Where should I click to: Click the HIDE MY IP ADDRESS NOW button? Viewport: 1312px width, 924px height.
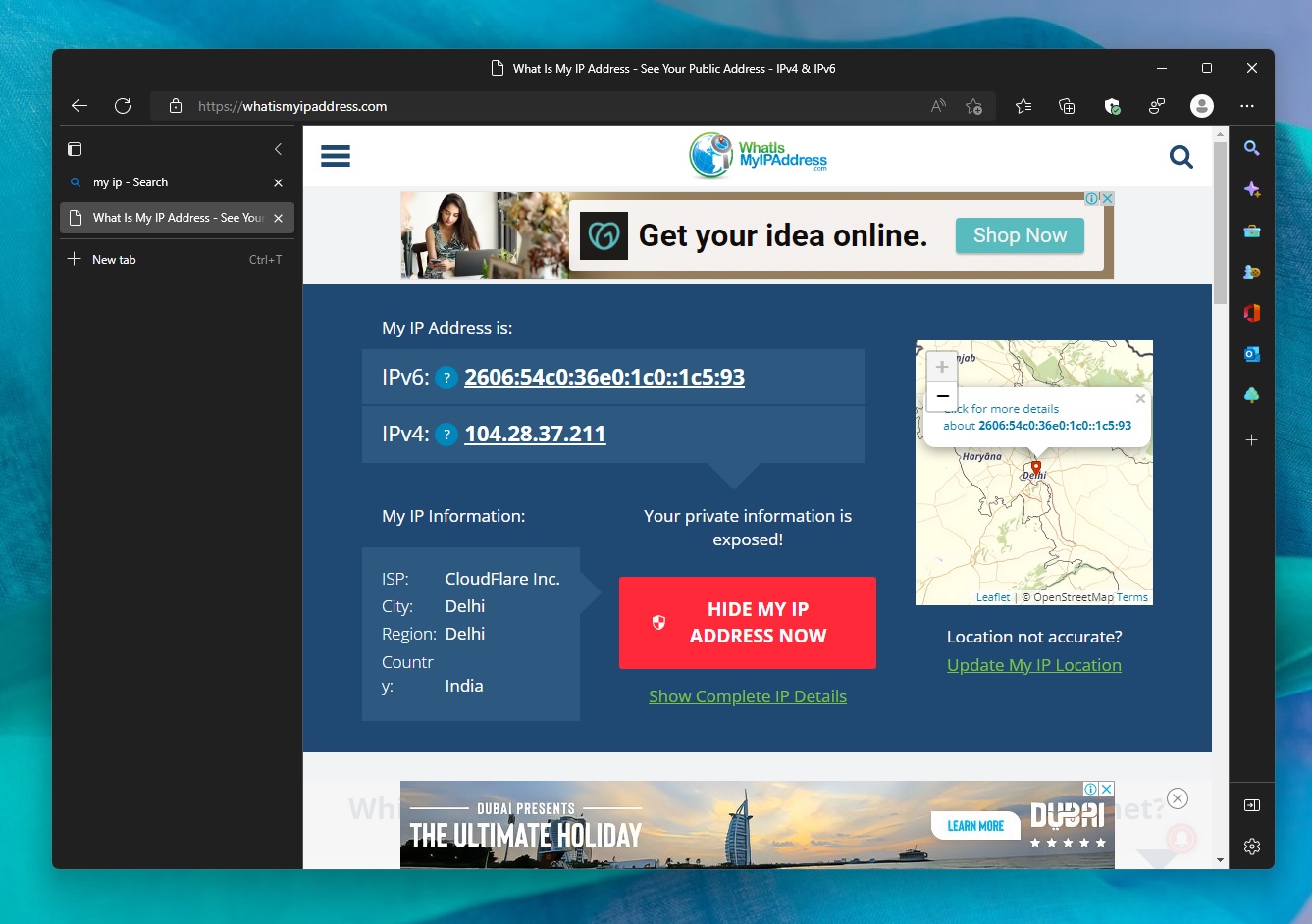[747, 623]
